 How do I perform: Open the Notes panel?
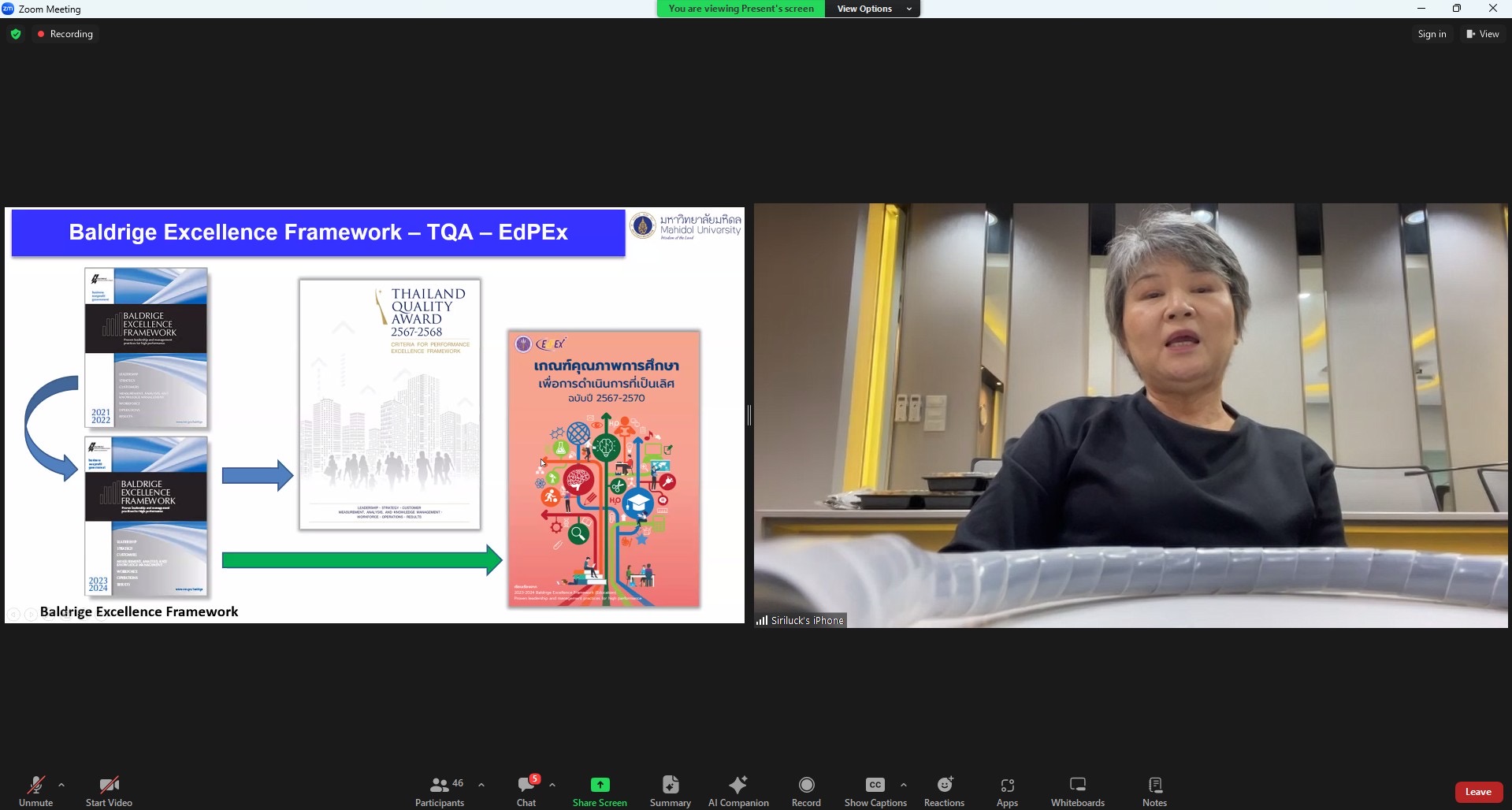(1154, 790)
